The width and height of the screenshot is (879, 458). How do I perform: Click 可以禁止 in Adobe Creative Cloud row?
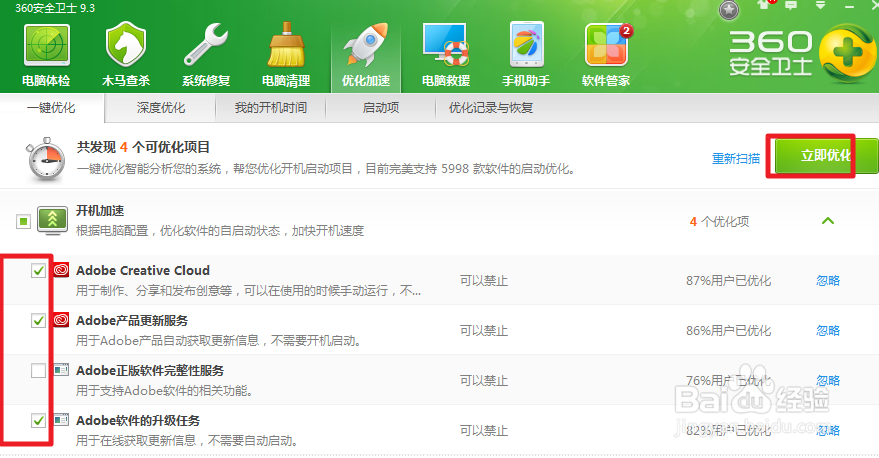[484, 280]
